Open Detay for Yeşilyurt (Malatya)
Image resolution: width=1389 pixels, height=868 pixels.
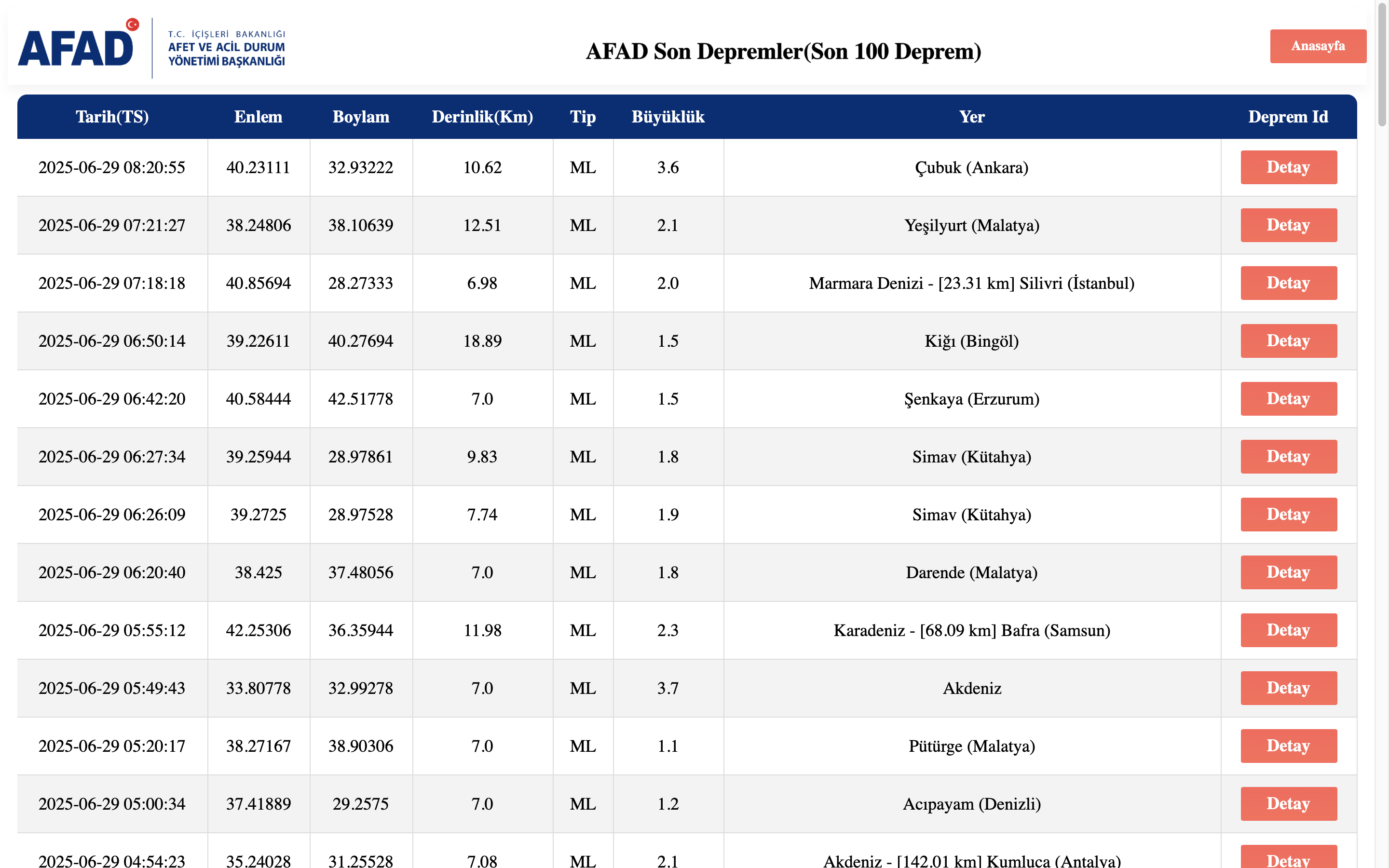click(x=1289, y=225)
